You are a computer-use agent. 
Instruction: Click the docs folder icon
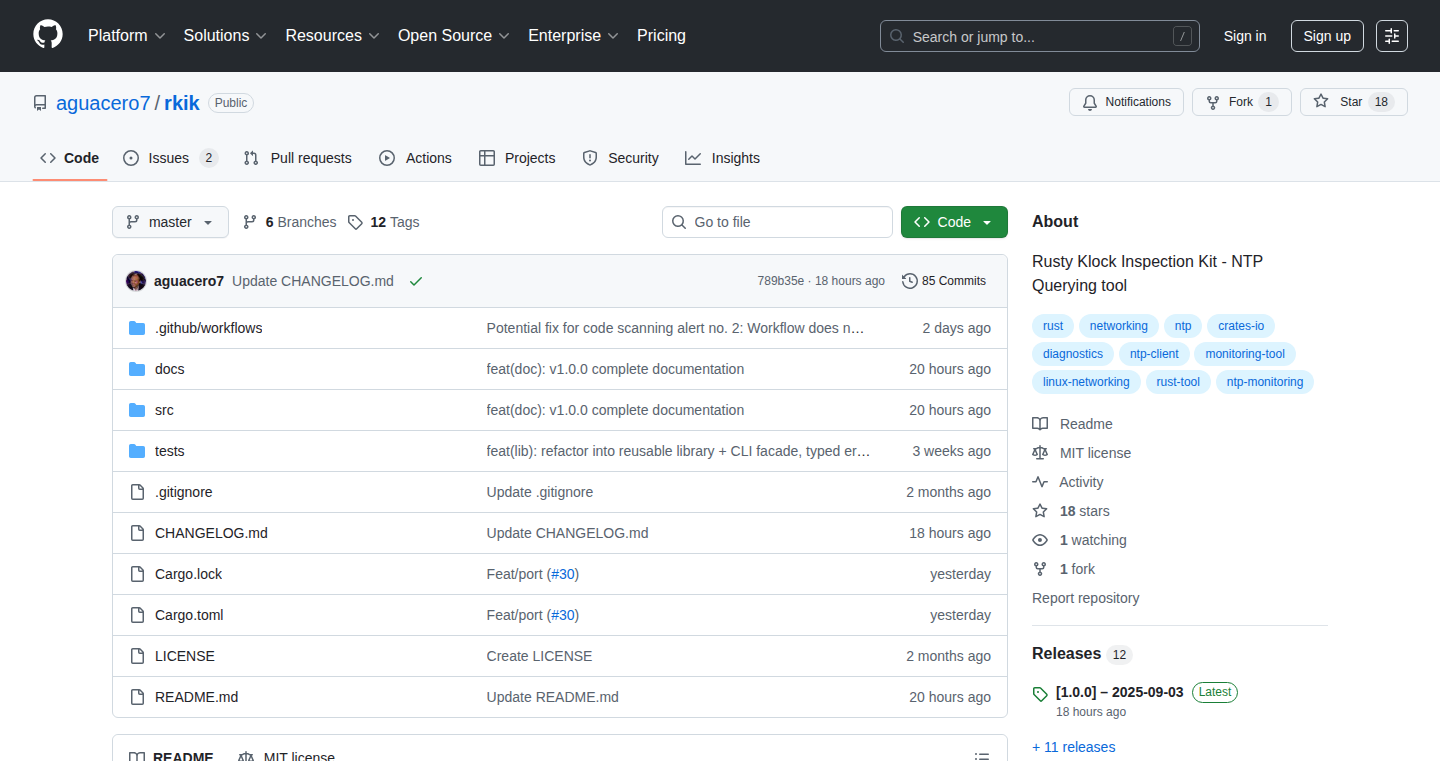pos(137,369)
